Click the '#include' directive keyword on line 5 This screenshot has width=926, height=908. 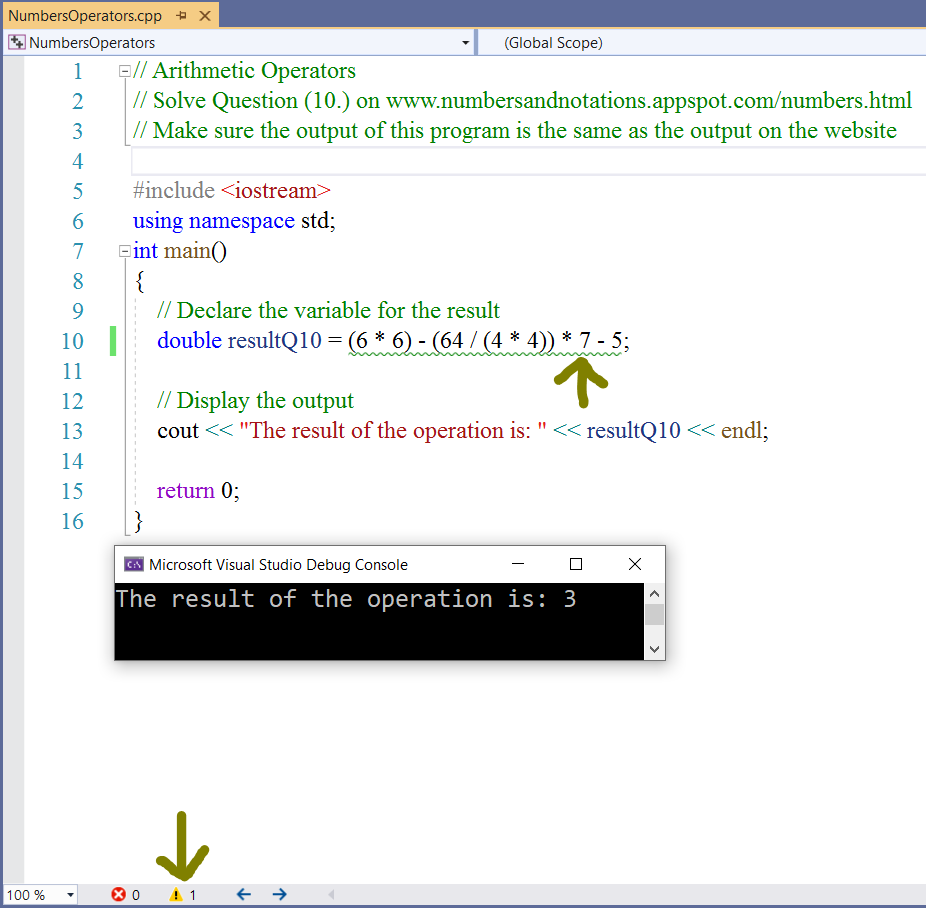174,191
